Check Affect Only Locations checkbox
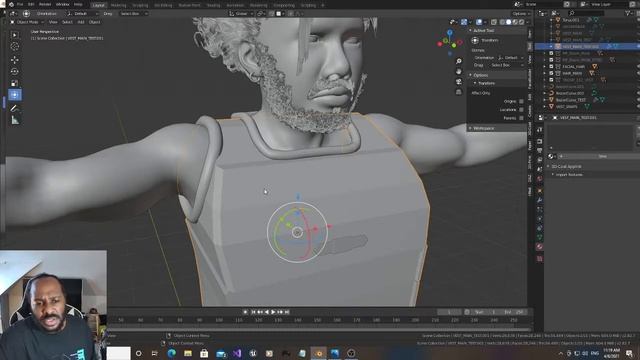 tap(521, 110)
